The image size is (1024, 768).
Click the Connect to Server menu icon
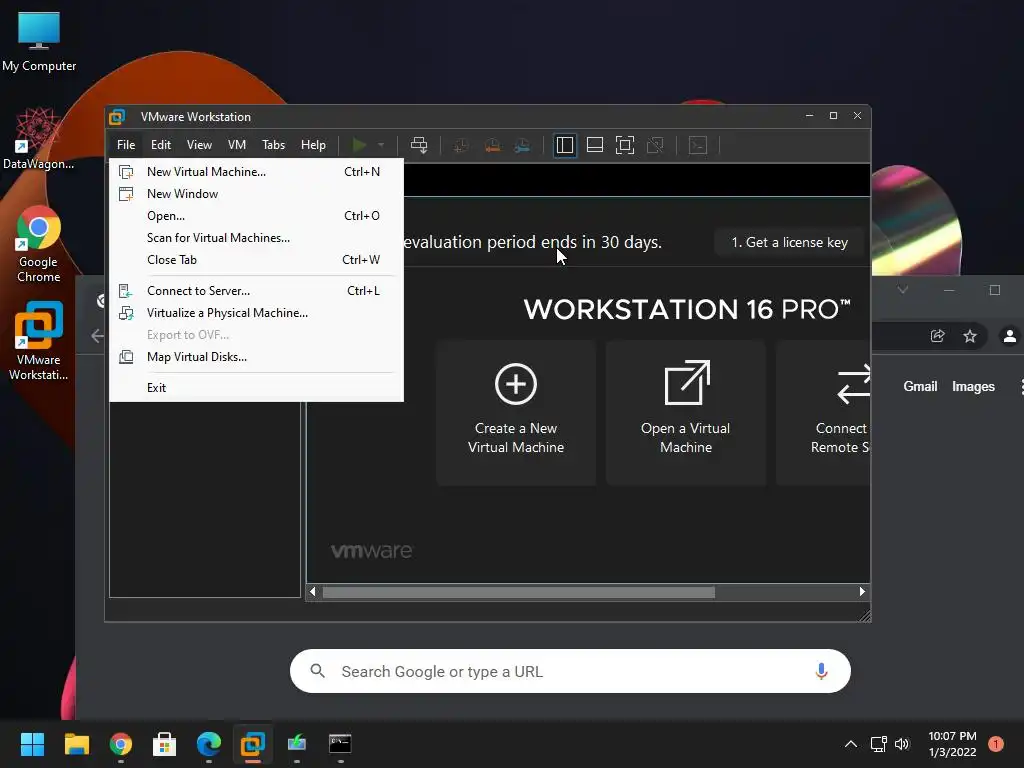(126, 291)
